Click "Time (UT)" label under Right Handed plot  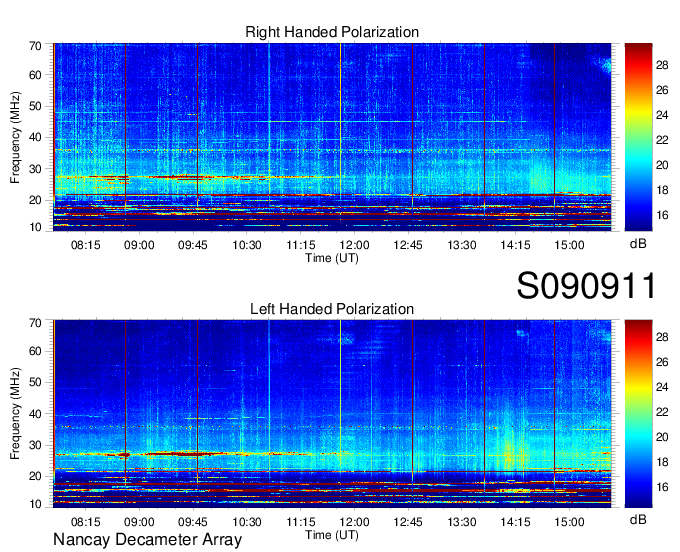[332, 258]
